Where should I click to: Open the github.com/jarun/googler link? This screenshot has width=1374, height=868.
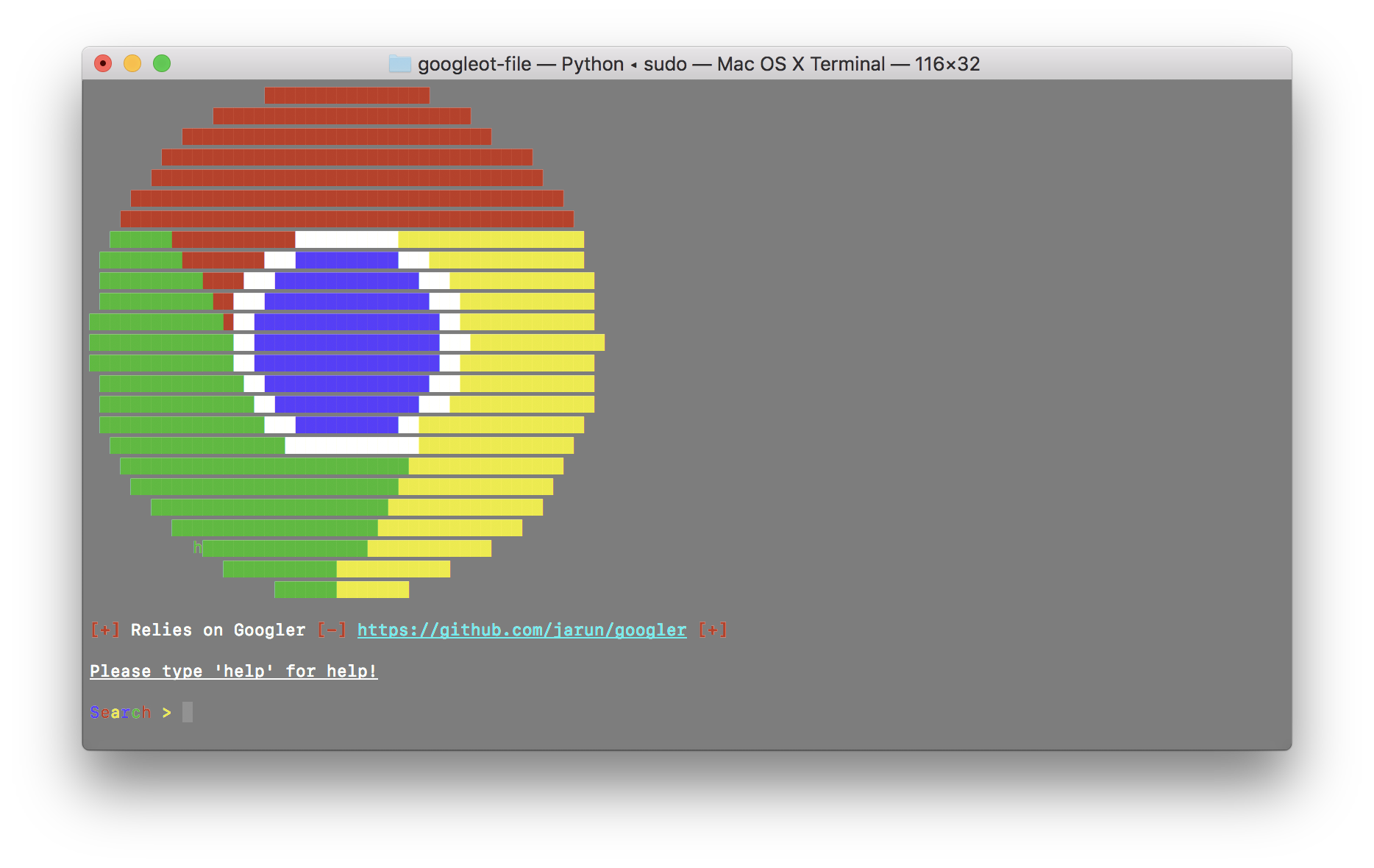[522, 630]
